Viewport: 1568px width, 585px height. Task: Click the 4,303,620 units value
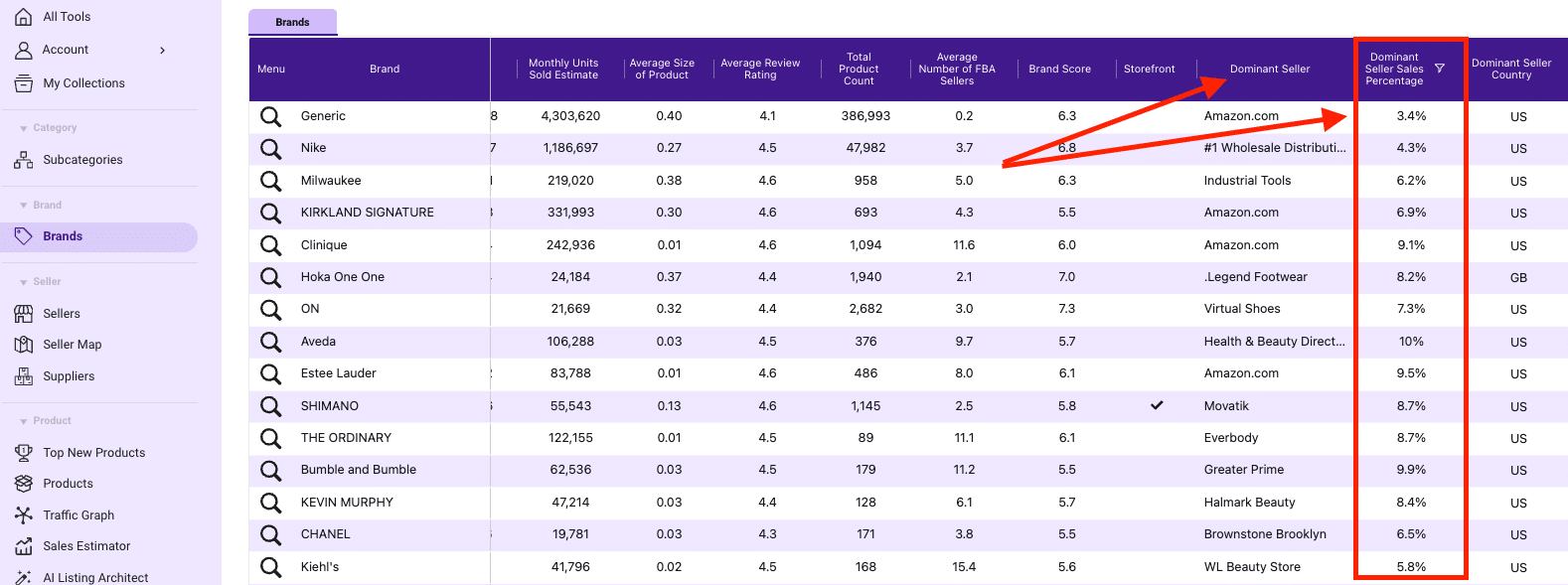click(570, 116)
